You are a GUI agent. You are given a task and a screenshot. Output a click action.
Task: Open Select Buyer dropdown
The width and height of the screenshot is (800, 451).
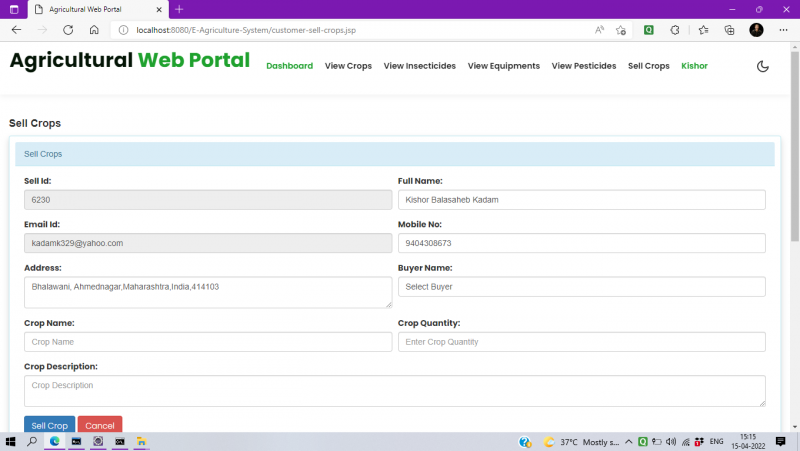(582, 287)
